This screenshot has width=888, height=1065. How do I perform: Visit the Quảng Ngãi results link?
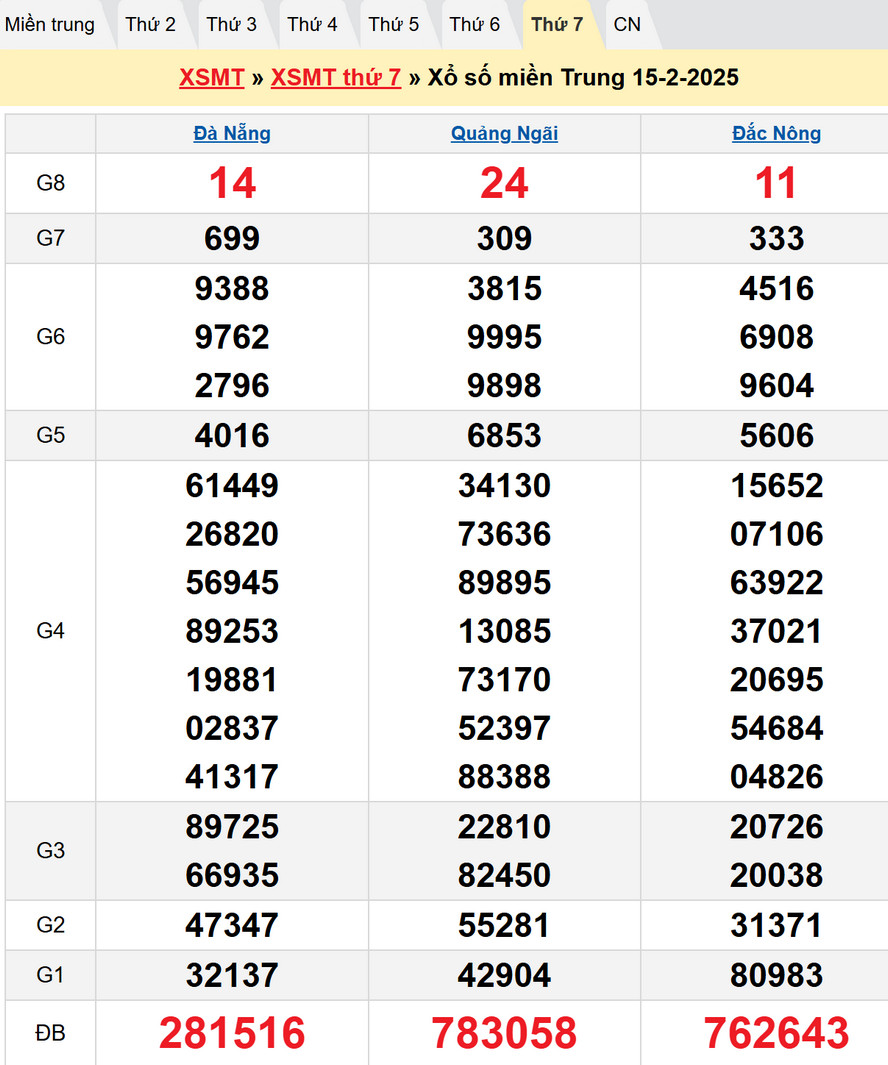pos(504,134)
